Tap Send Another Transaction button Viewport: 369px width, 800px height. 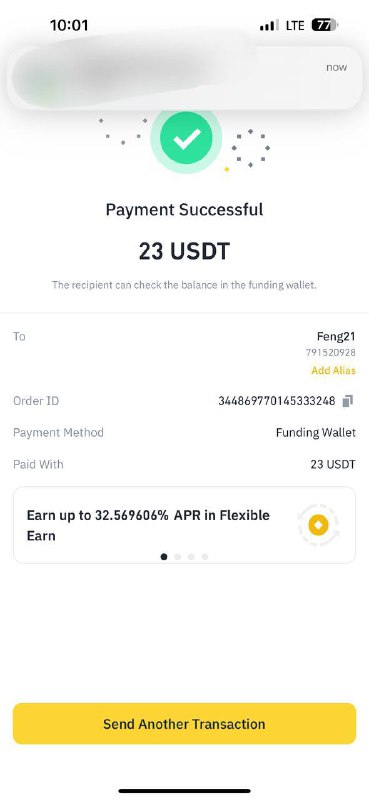tap(184, 723)
